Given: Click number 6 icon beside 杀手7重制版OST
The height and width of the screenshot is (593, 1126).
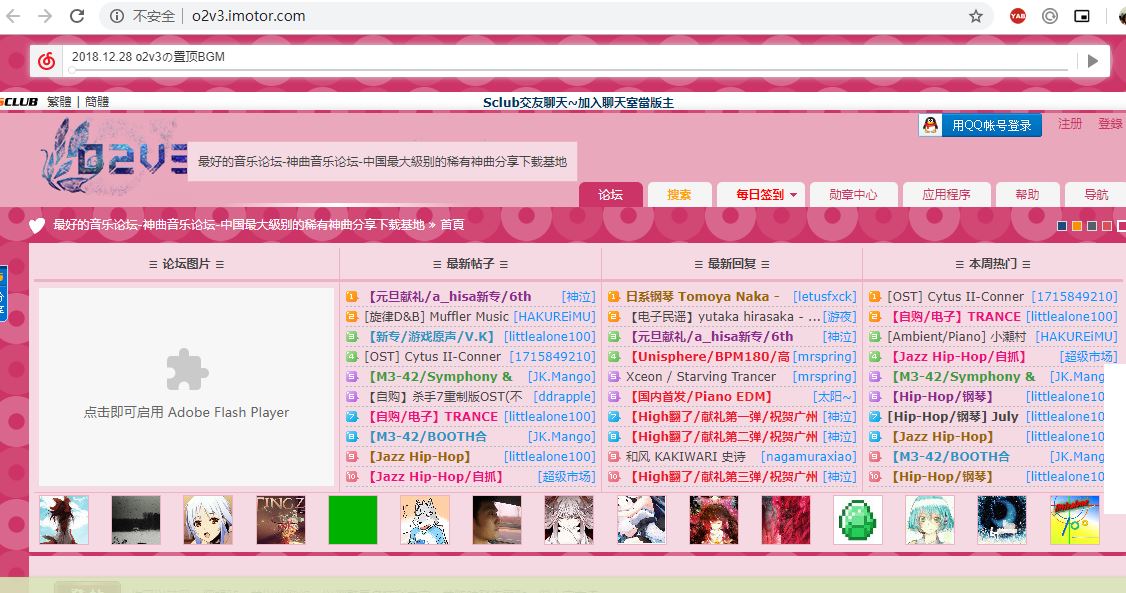Looking at the screenshot, I should (x=352, y=396).
